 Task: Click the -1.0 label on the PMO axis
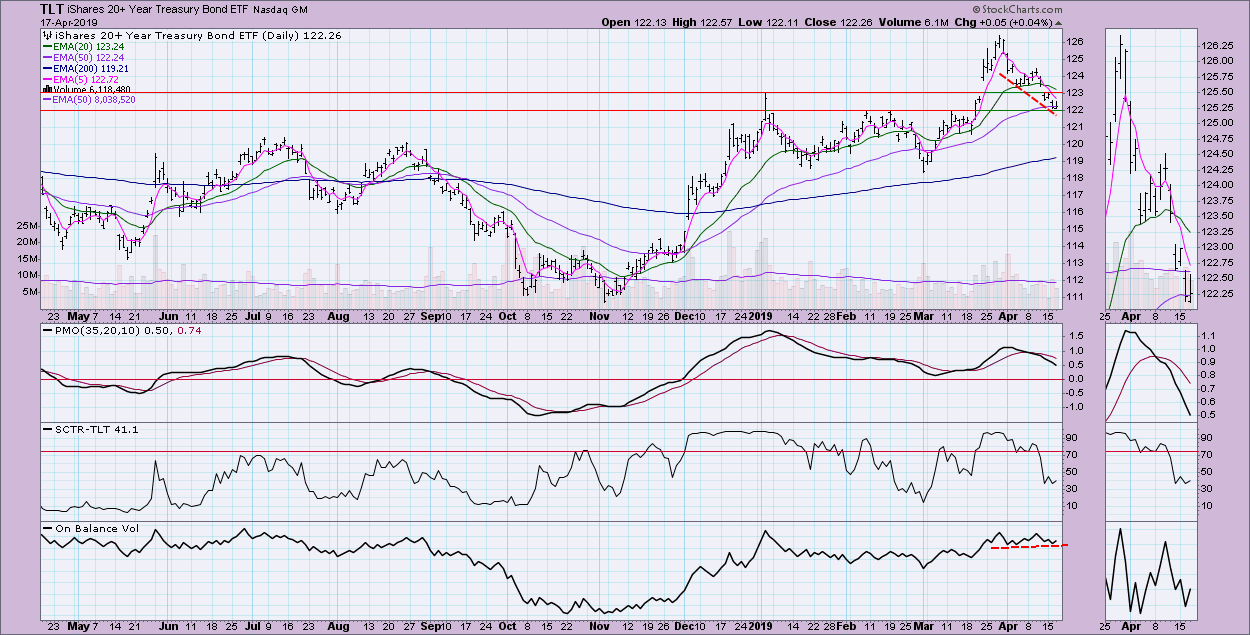[x=1074, y=407]
